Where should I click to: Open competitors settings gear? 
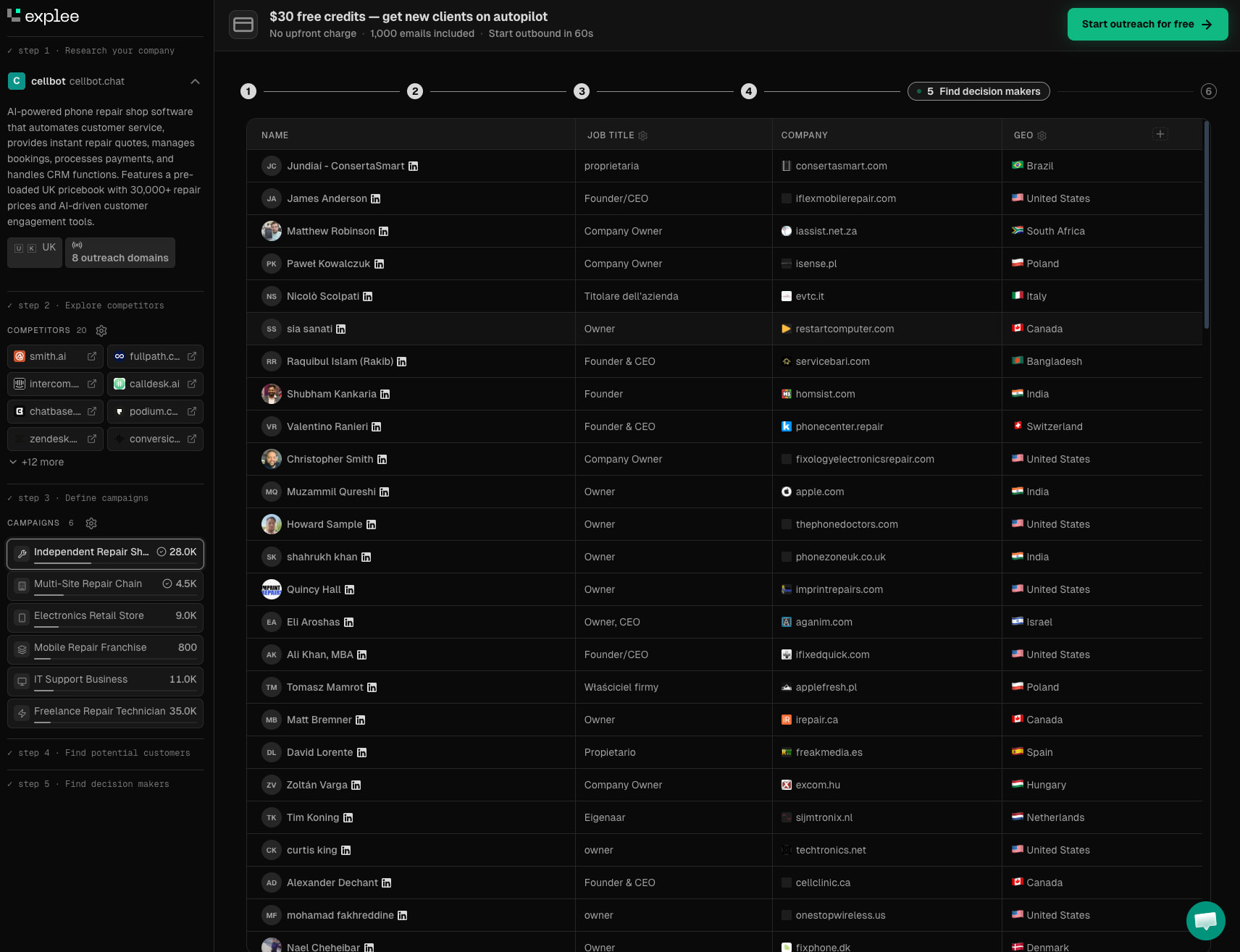point(101,331)
